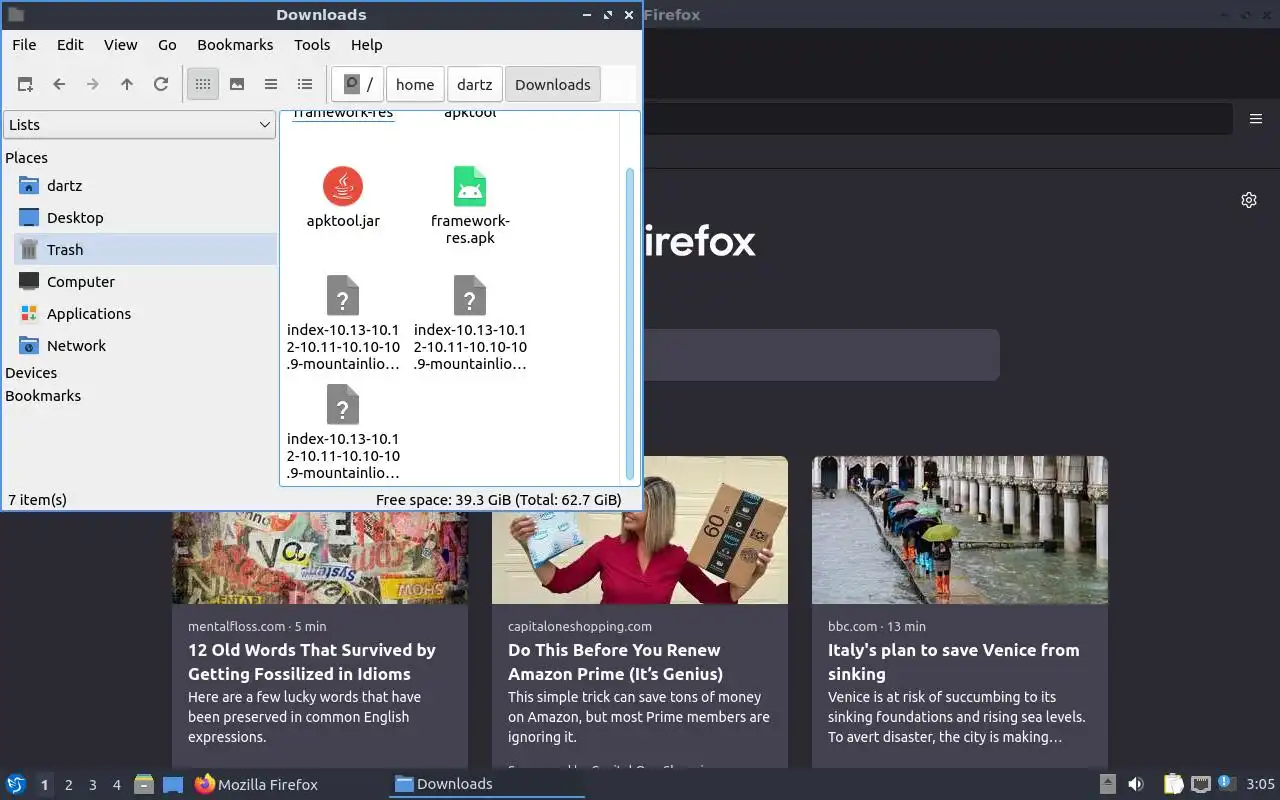Click the forward navigation arrow
The width and height of the screenshot is (1280, 800).
[x=93, y=85]
